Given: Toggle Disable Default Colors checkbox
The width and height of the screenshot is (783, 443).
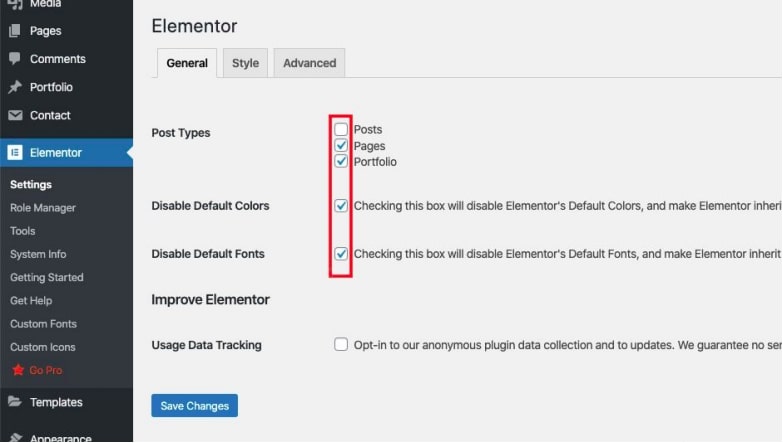Looking at the screenshot, I should click(x=341, y=206).
